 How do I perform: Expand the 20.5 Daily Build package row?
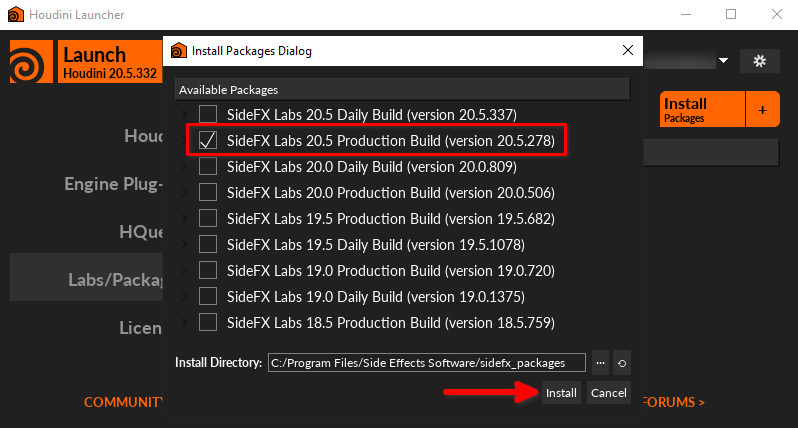[x=184, y=114]
